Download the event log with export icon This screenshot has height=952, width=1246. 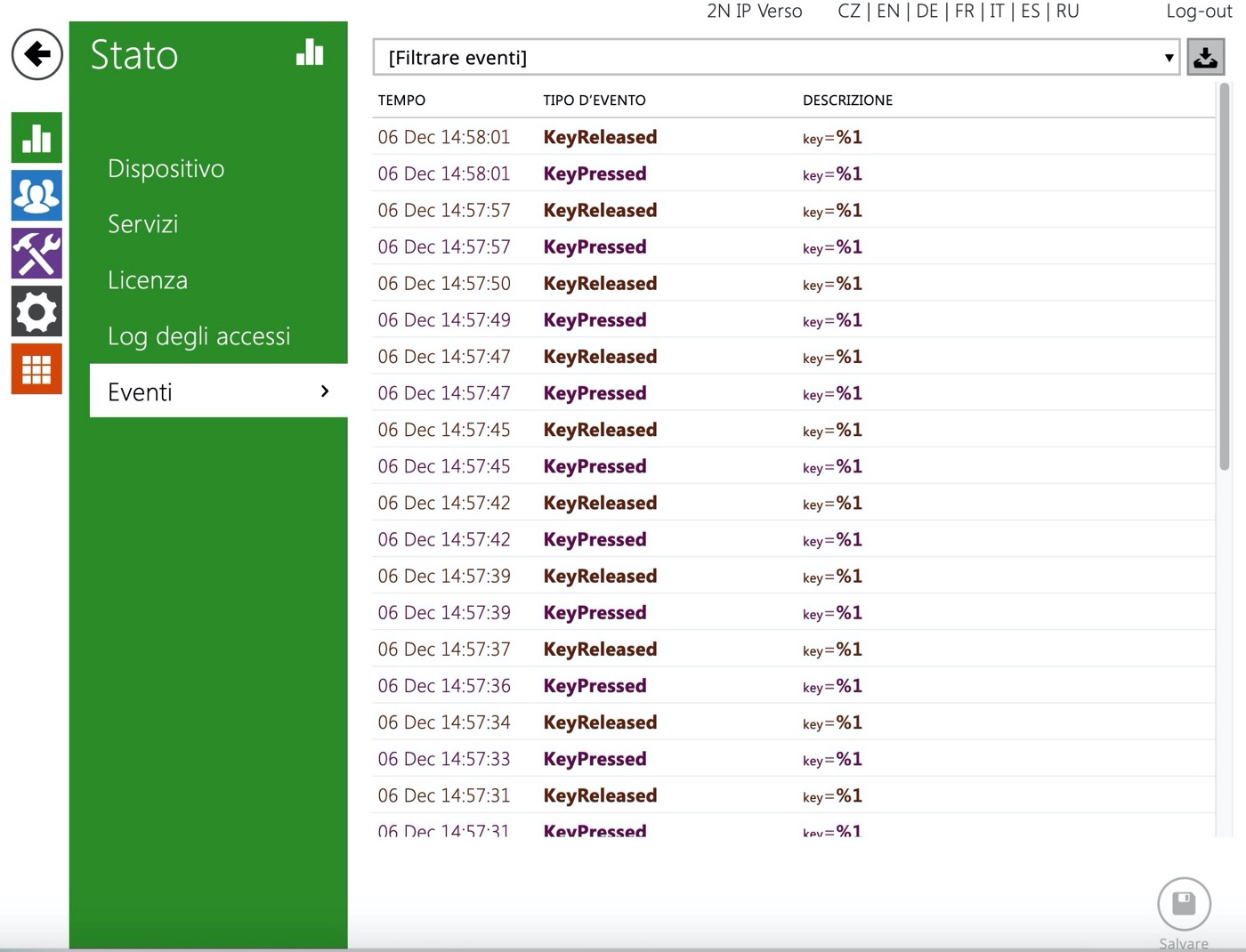(x=1206, y=58)
